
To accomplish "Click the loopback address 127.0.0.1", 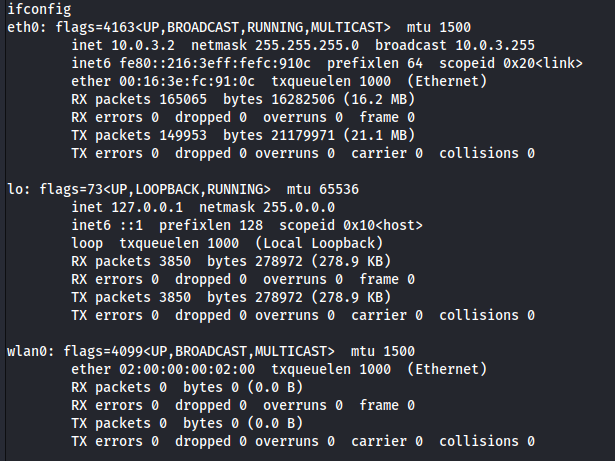I will 147,208.
